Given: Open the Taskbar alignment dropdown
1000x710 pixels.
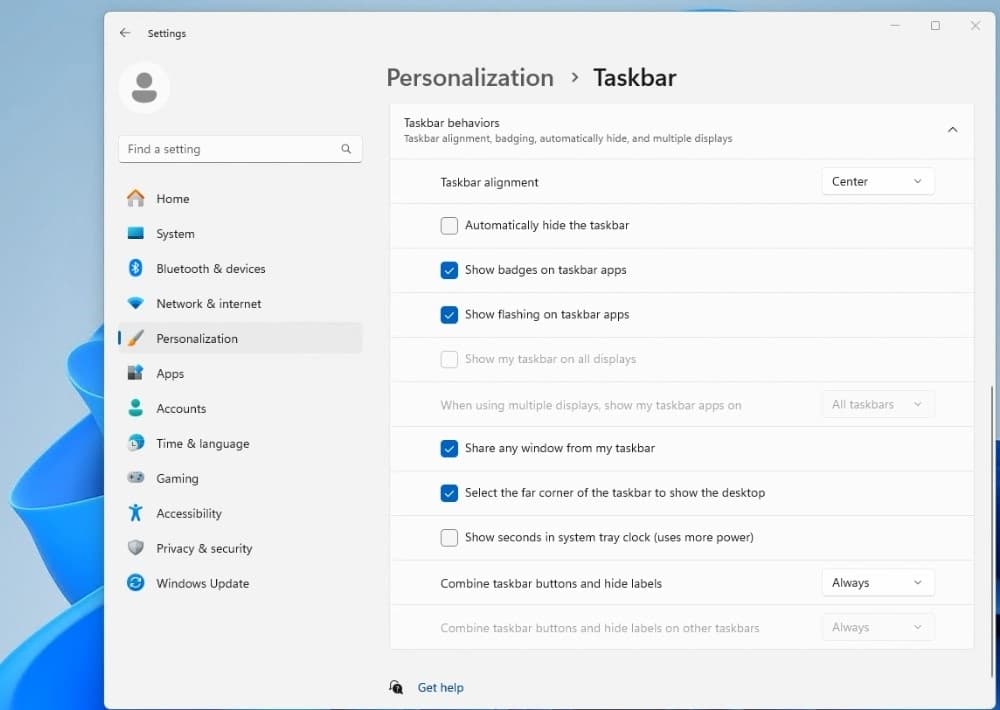Looking at the screenshot, I should pos(877,182).
